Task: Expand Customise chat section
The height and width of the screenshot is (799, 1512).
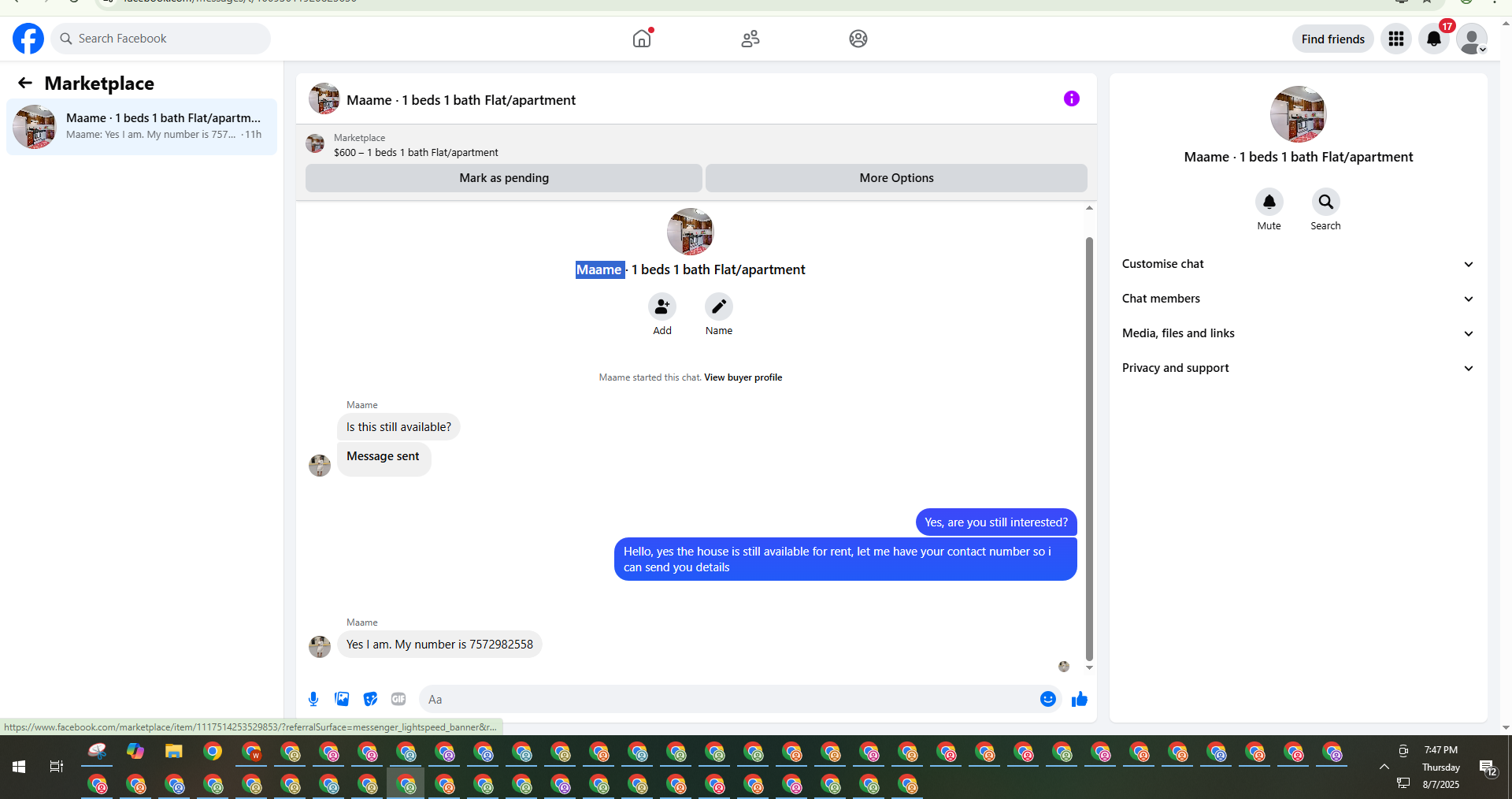Action: (1298, 264)
